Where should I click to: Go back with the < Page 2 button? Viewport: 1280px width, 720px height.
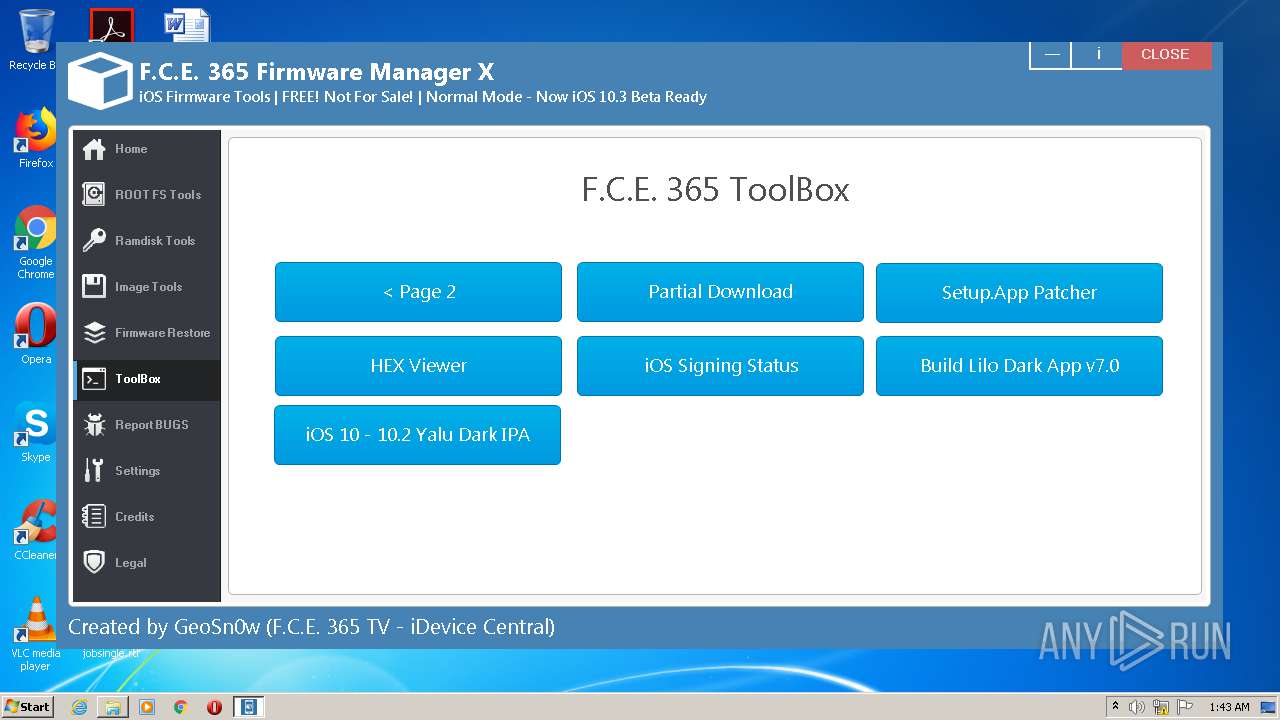(418, 292)
